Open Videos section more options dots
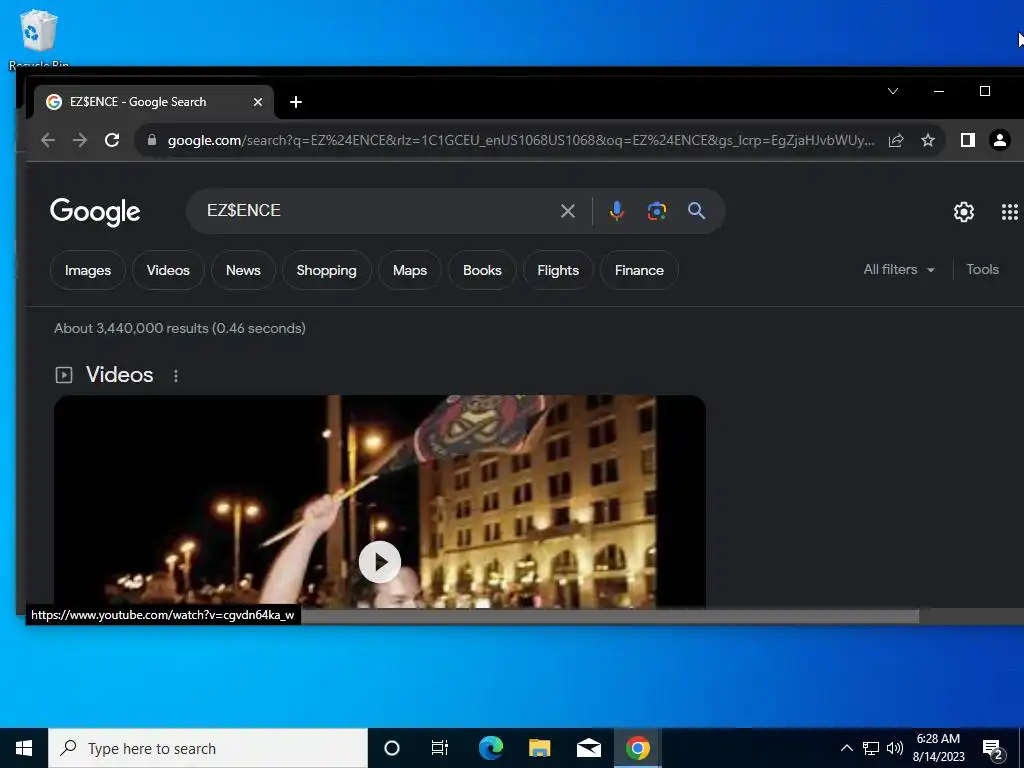Image resolution: width=1024 pixels, height=768 pixels. point(176,376)
